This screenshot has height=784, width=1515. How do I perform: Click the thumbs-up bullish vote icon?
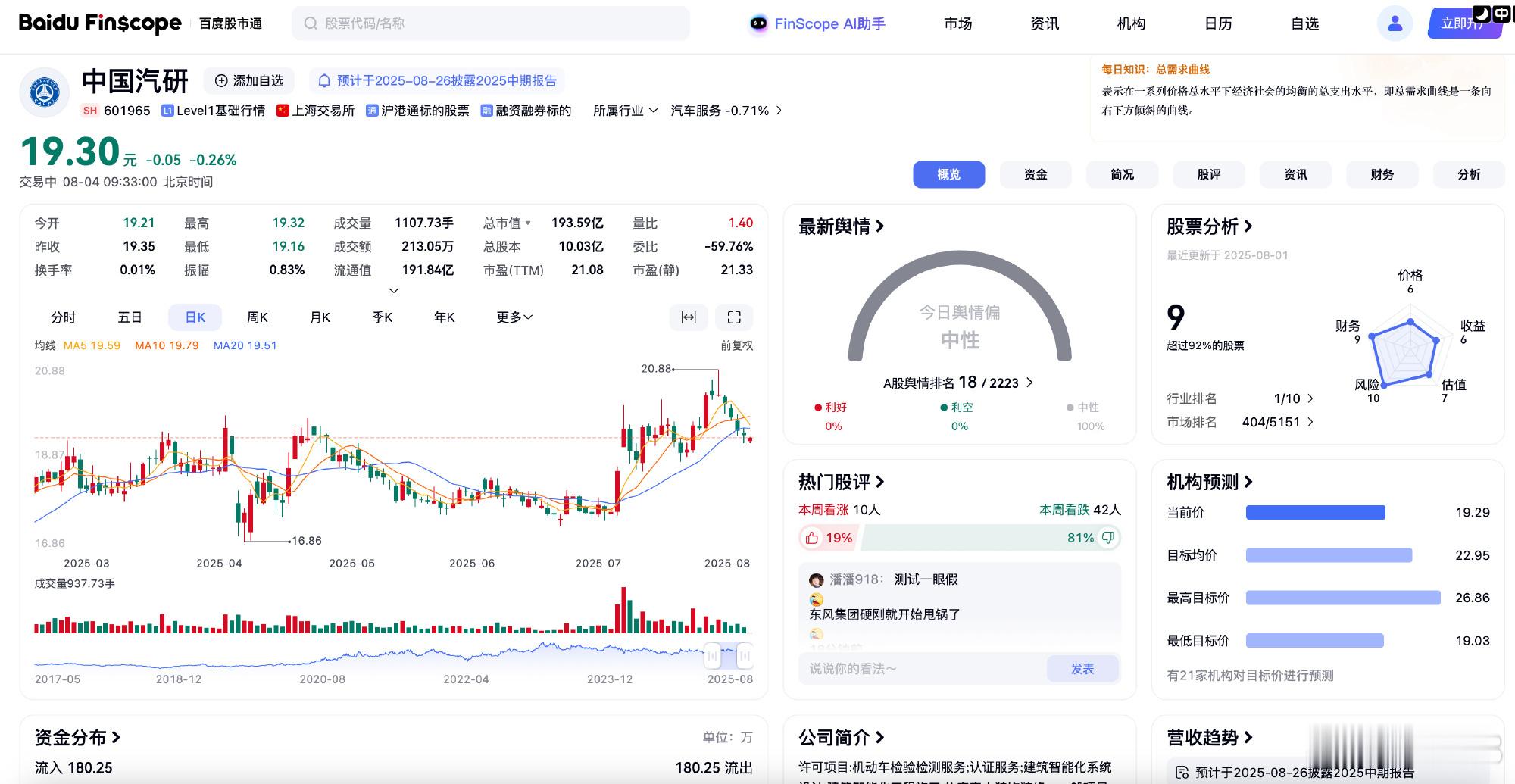pyautogui.click(x=812, y=538)
